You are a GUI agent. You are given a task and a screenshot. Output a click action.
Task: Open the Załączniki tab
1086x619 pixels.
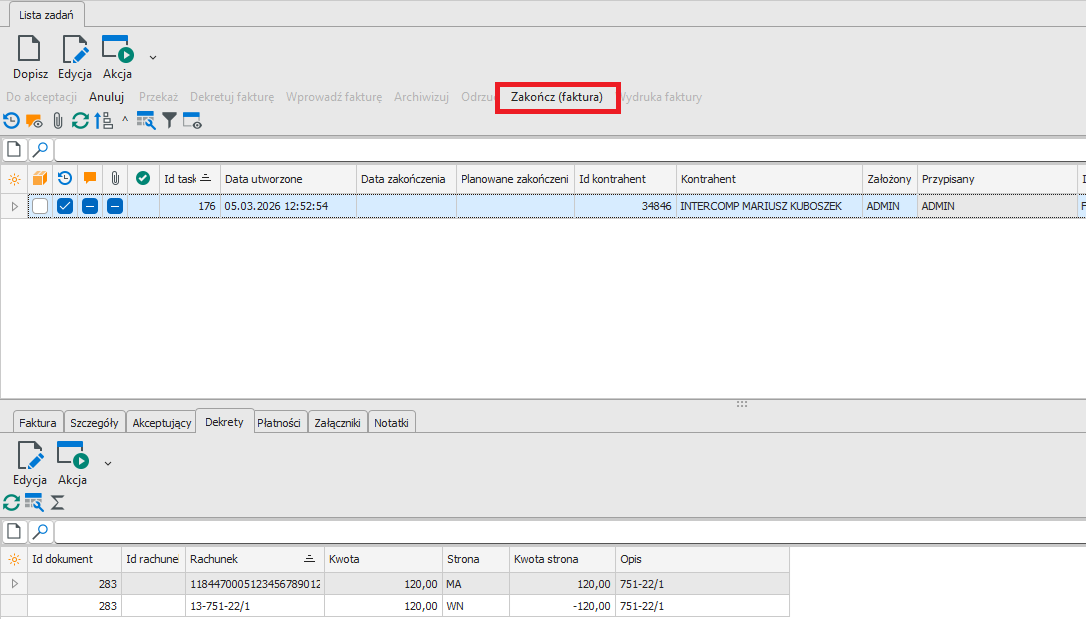(x=337, y=423)
